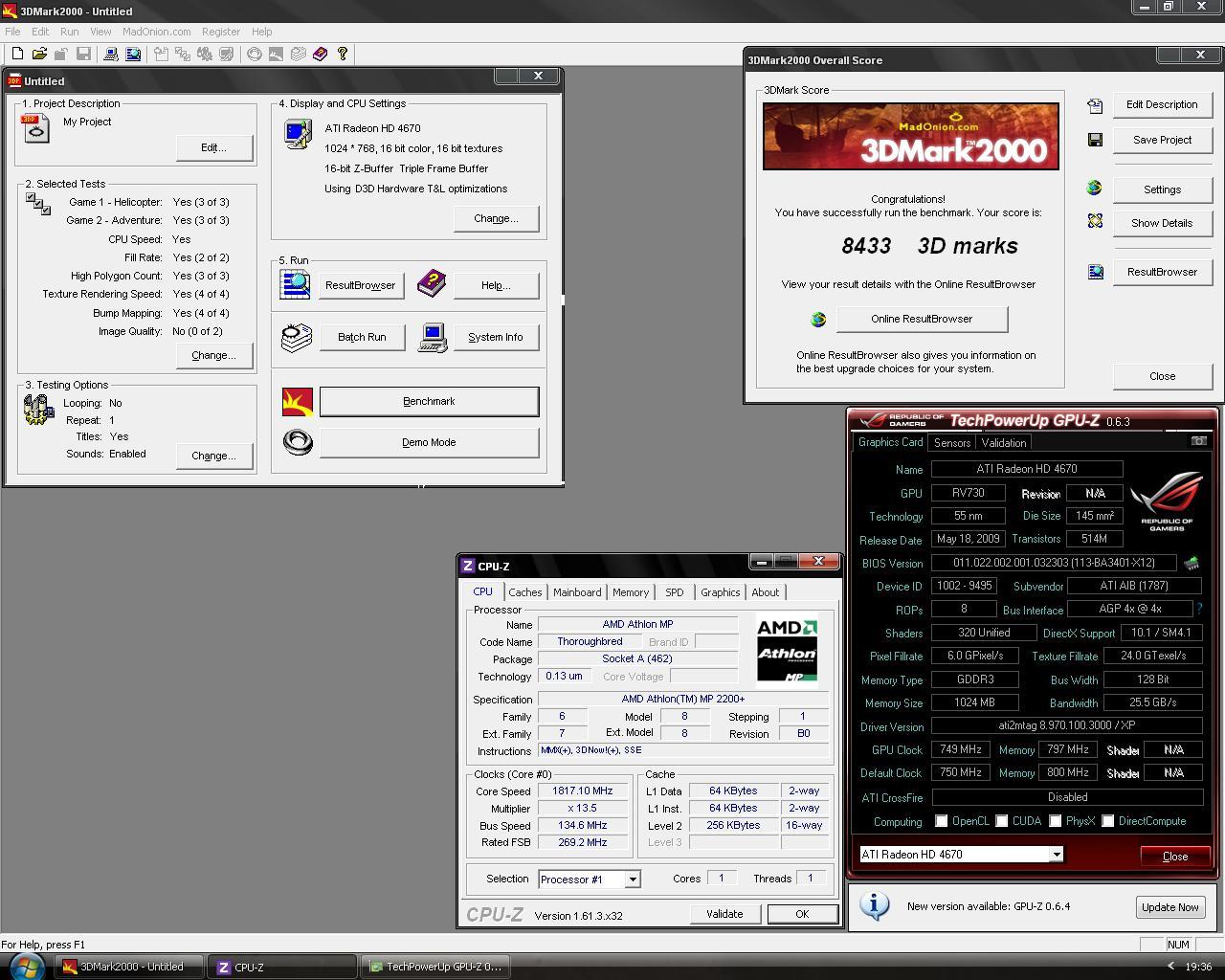Enable the OpenCL checkbox in GPU-Z

coord(942,821)
